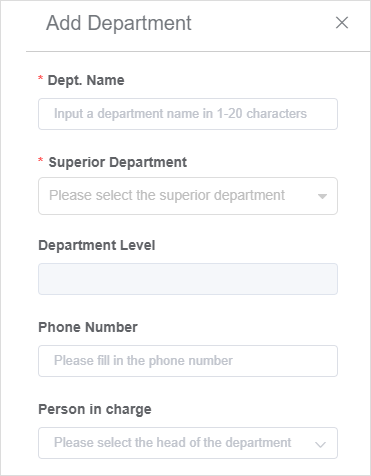Click the red asterisk beside Superior Department
The width and height of the screenshot is (371, 476).
point(40,160)
